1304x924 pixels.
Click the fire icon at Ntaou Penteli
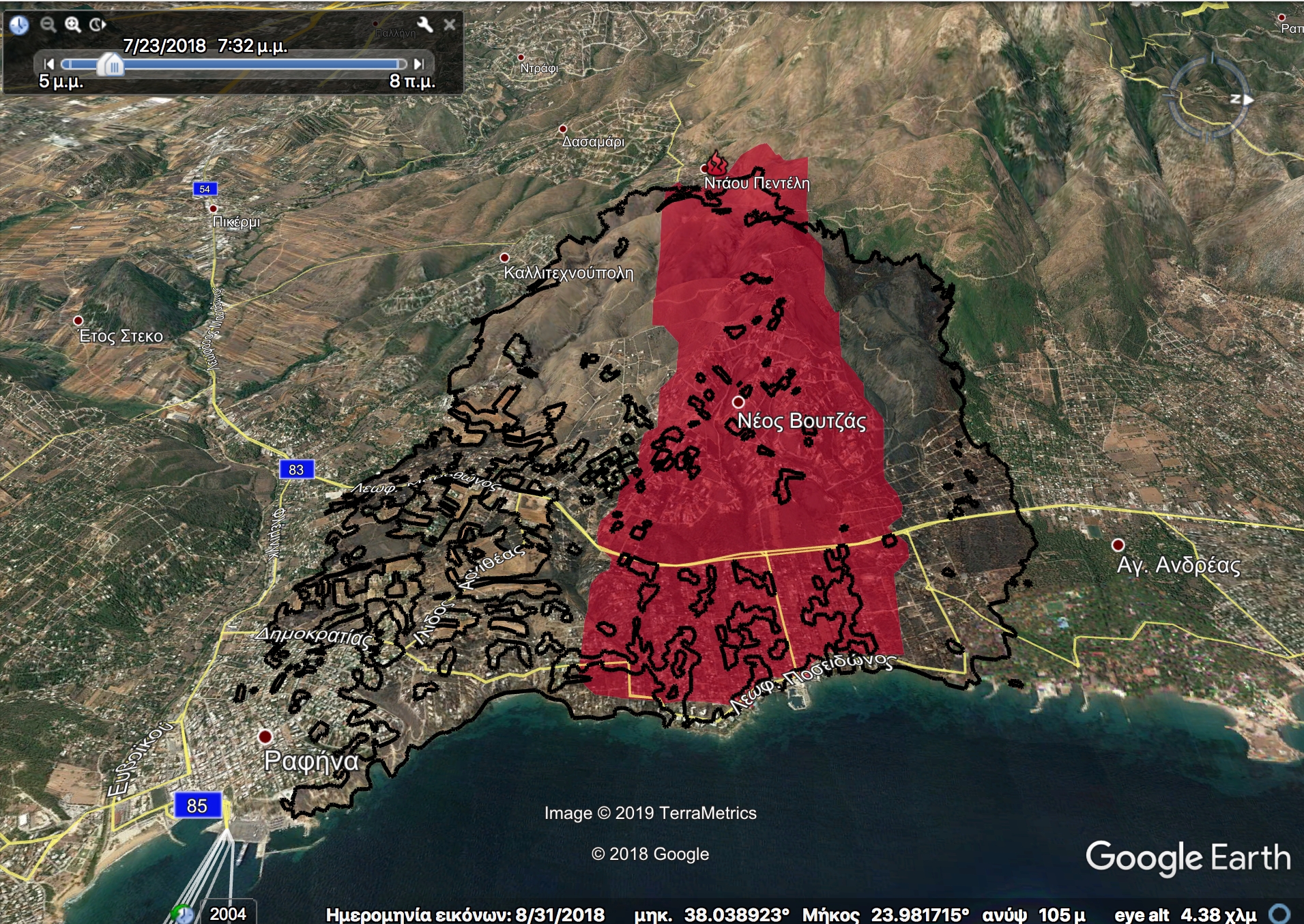point(716,164)
